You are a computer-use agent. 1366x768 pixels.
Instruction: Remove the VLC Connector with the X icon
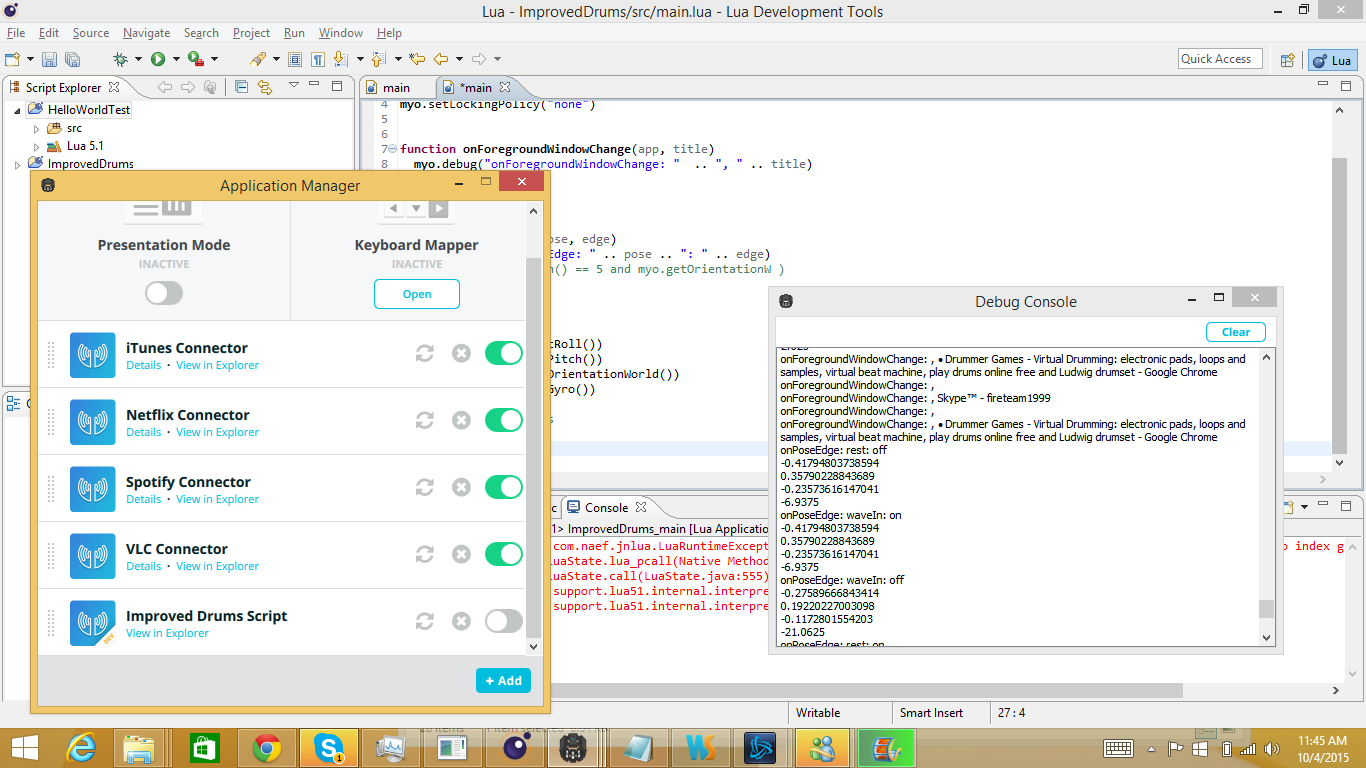(461, 554)
